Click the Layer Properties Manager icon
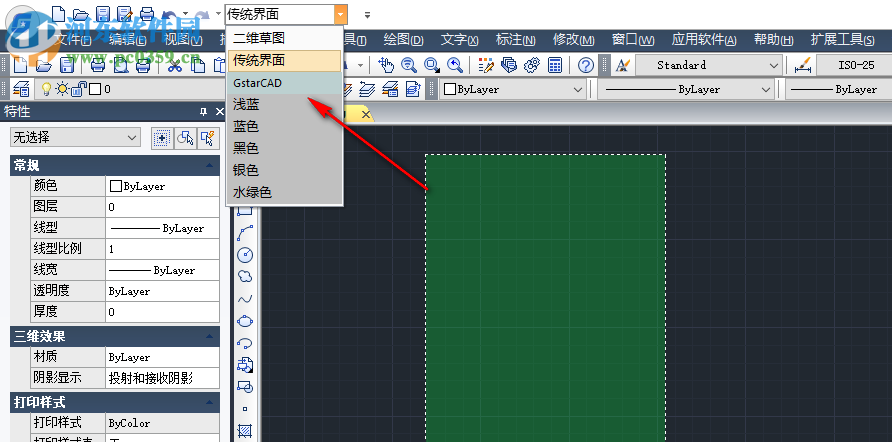Screen dimensions: 892x442 (x=21, y=89)
